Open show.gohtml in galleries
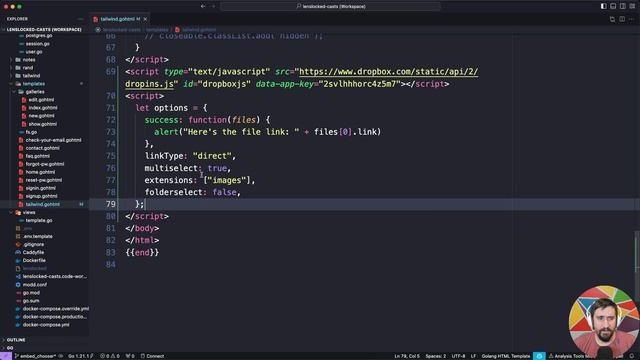 42,124
